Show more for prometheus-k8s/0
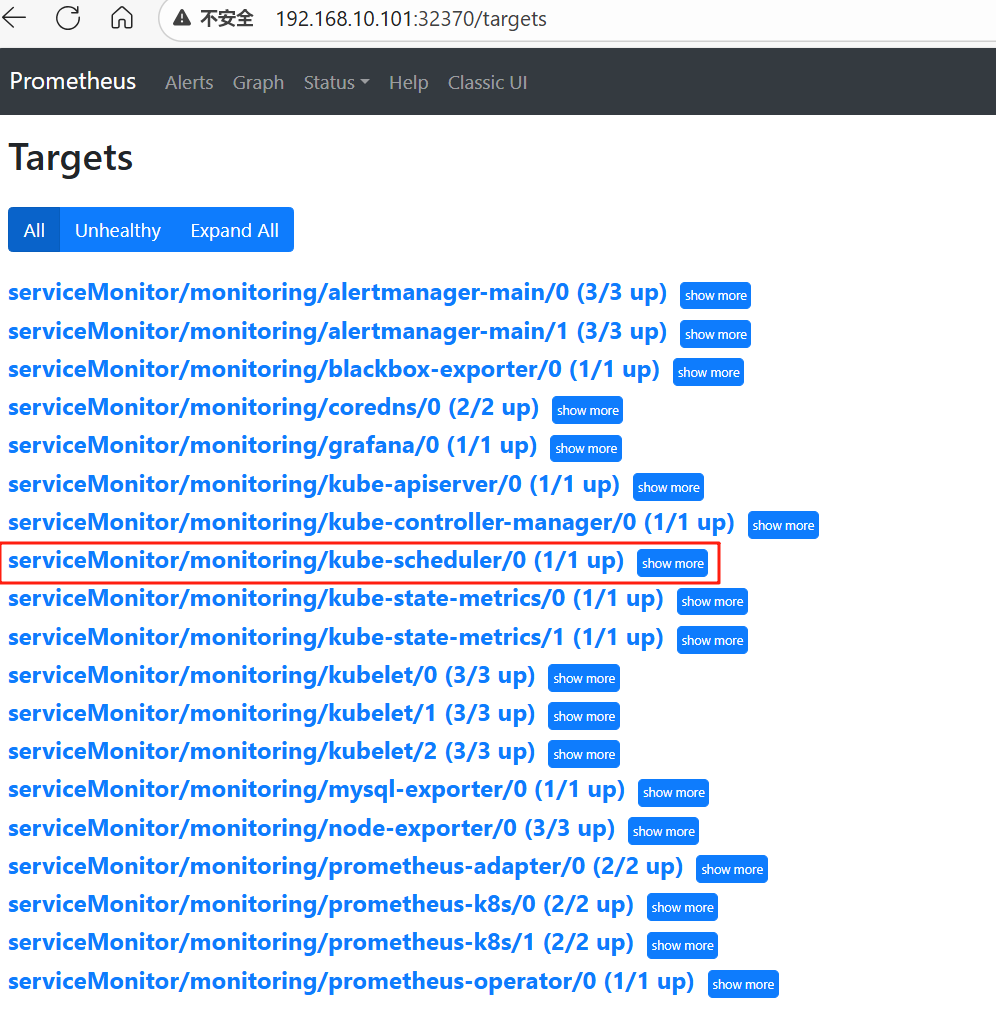The height and width of the screenshot is (1029, 996). coord(682,907)
